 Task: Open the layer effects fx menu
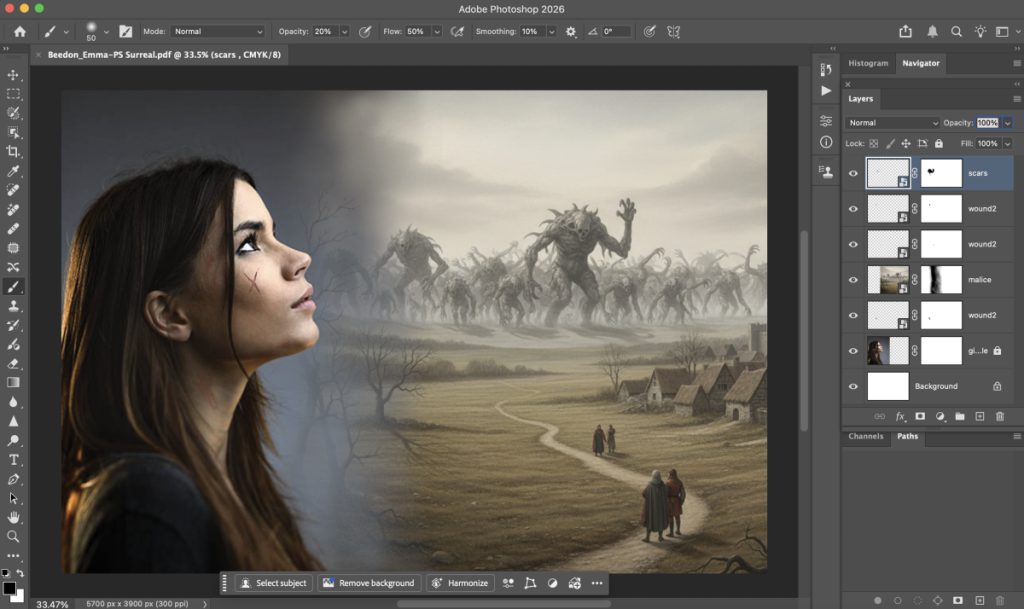pos(900,416)
